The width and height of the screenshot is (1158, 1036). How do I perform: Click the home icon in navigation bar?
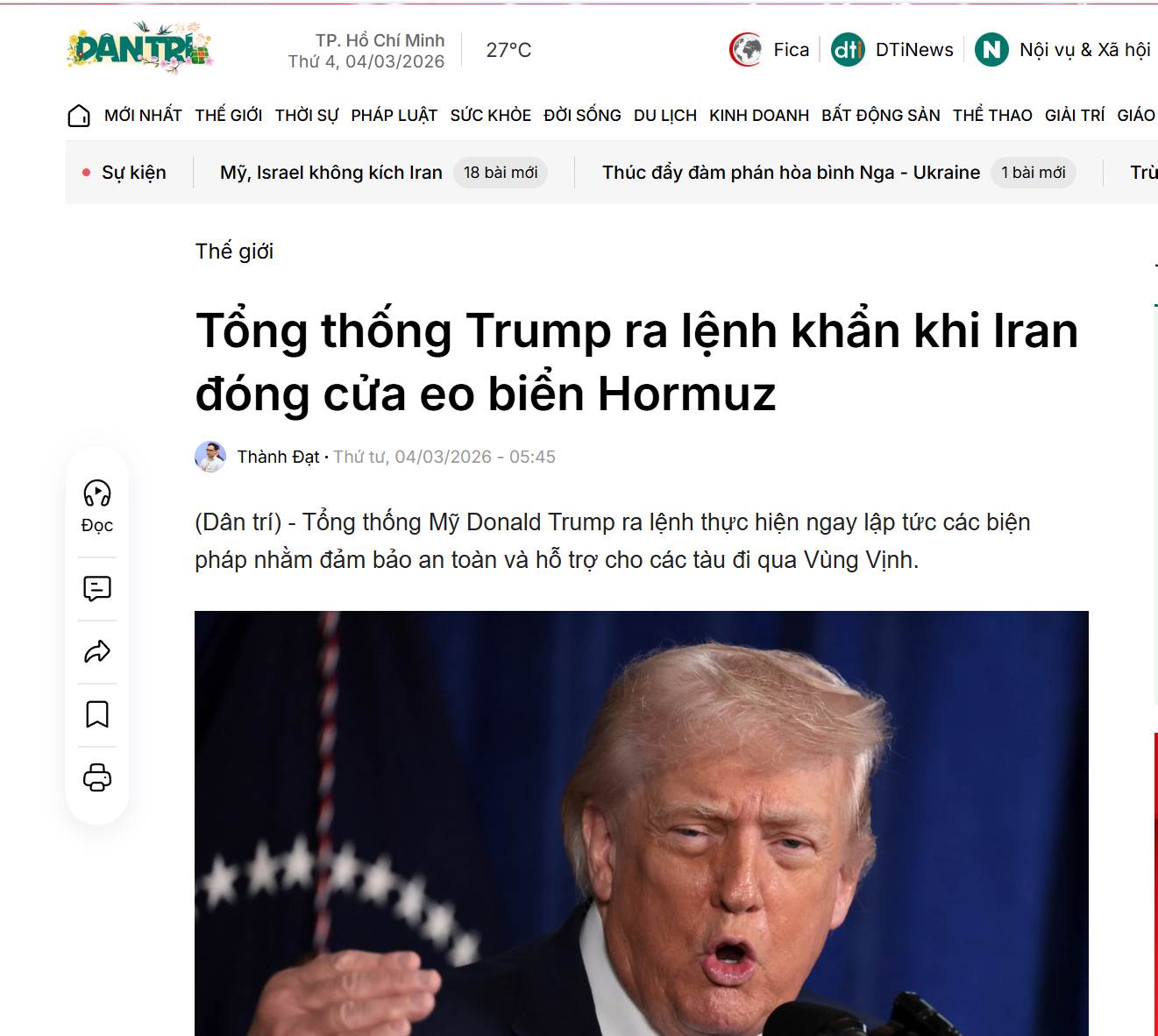tap(79, 116)
